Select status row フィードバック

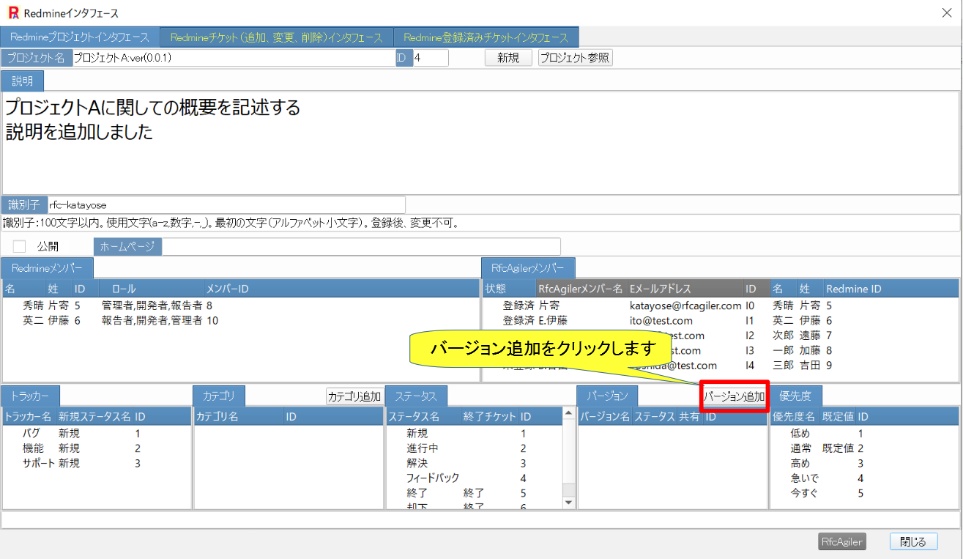[474, 478]
